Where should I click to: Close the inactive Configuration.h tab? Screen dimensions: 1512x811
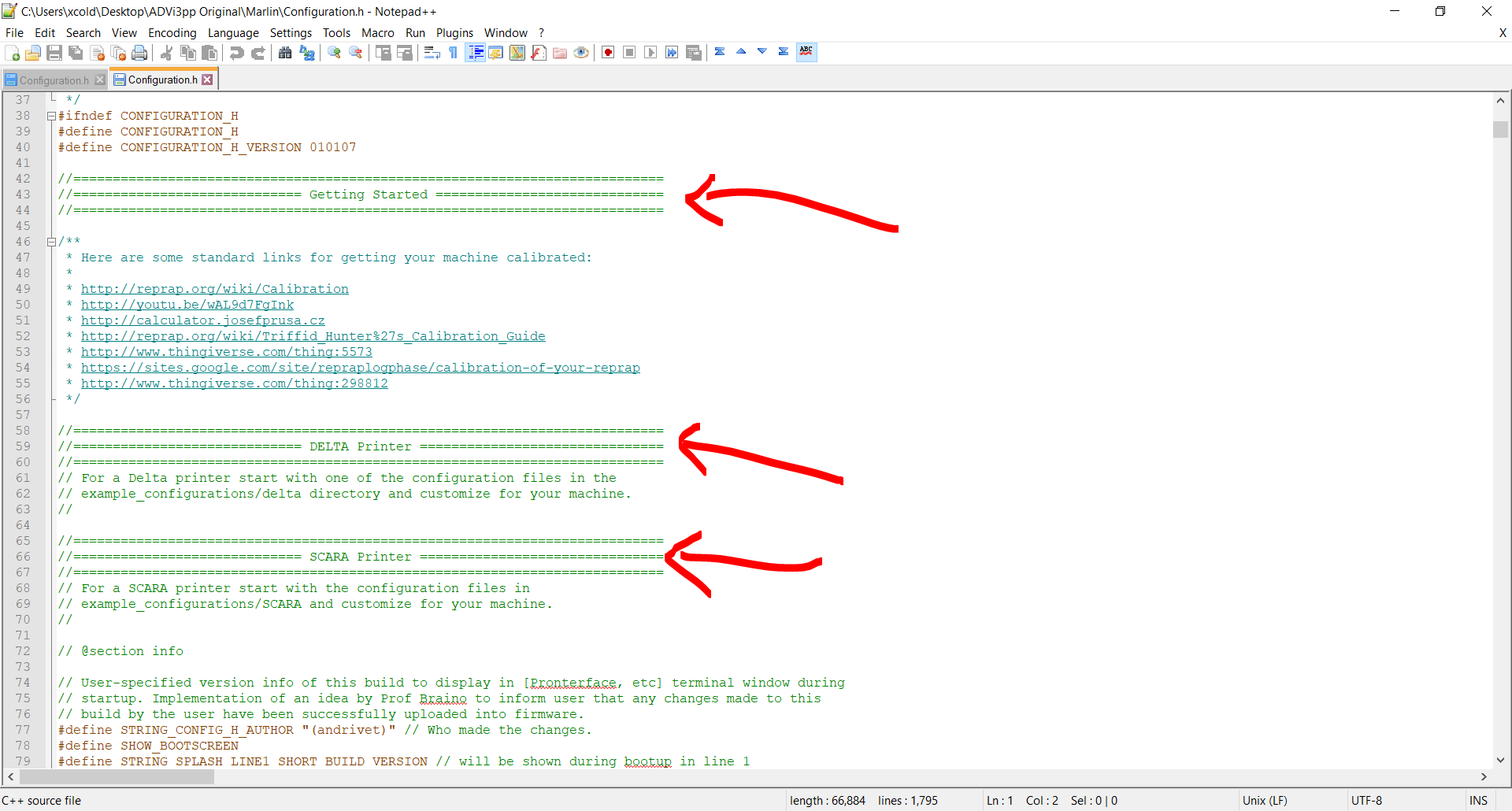tap(100, 80)
